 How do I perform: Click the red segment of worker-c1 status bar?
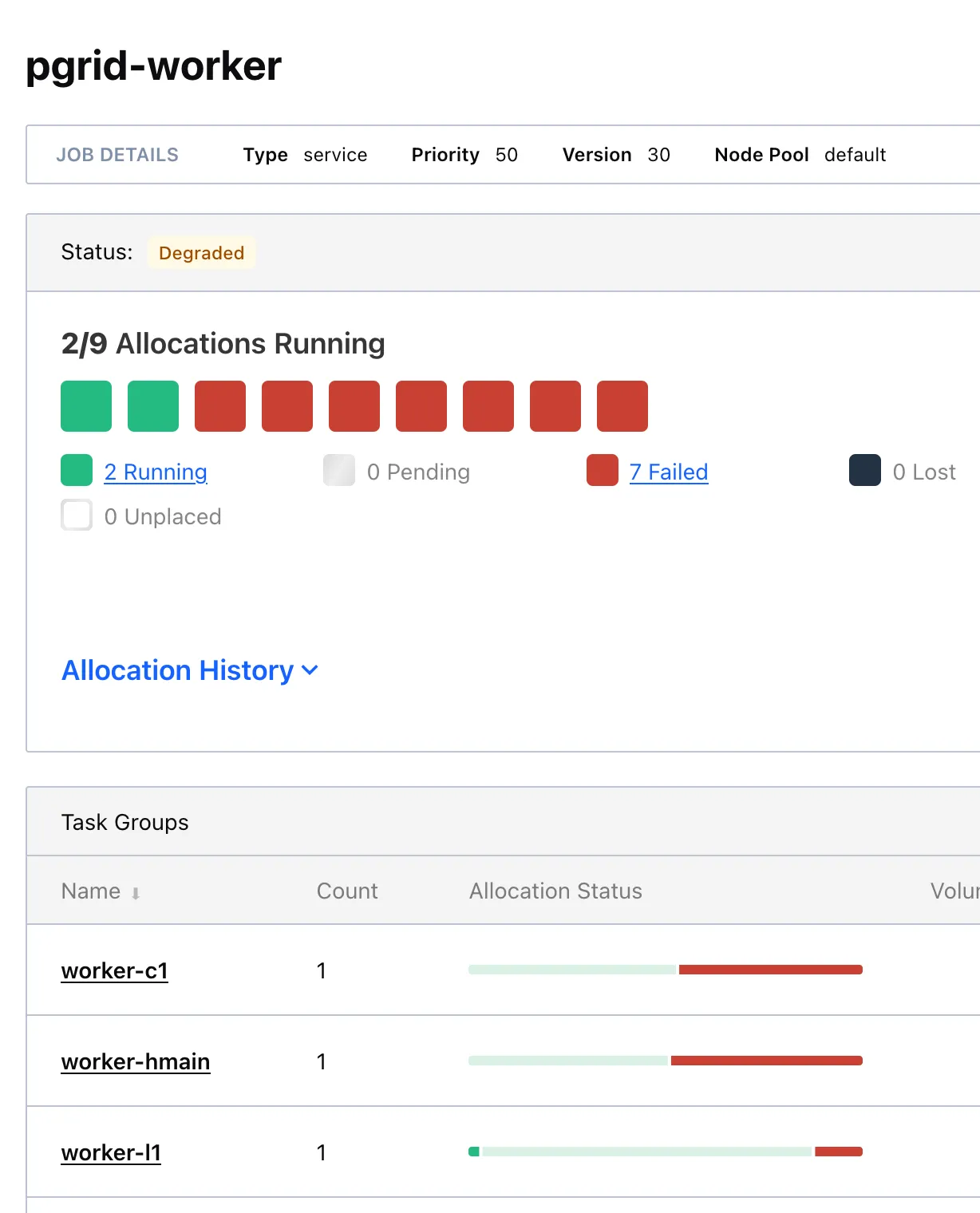click(x=770, y=970)
